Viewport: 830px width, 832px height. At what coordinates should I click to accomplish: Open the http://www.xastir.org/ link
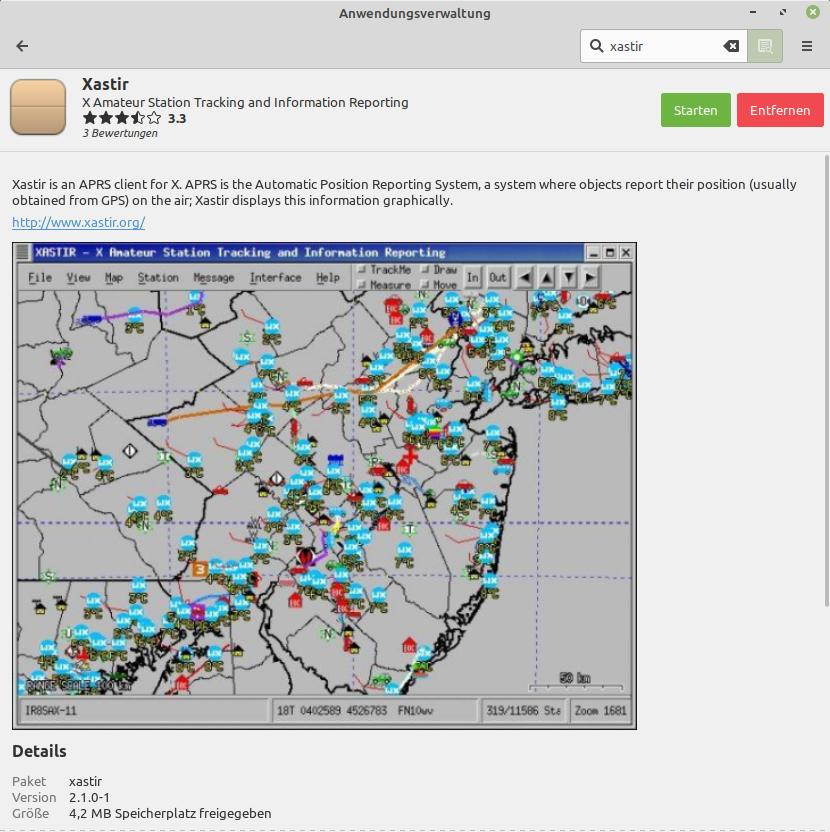pos(79,222)
